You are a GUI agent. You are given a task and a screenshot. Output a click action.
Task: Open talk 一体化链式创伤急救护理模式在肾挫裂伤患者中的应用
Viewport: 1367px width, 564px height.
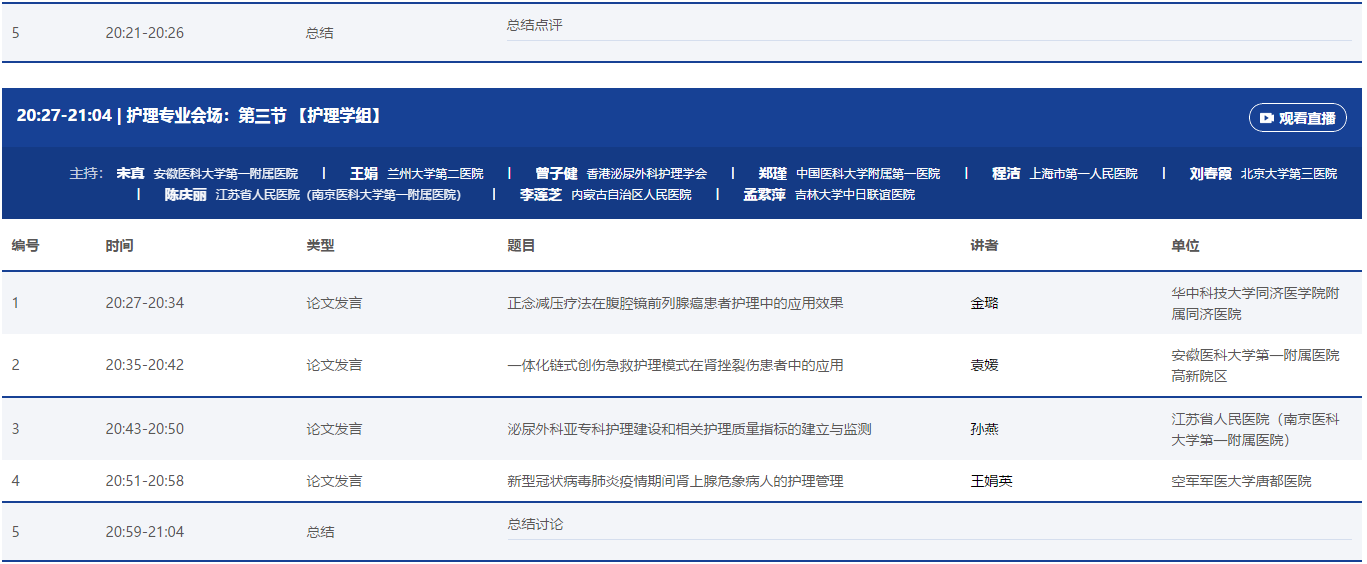(675, 366)
